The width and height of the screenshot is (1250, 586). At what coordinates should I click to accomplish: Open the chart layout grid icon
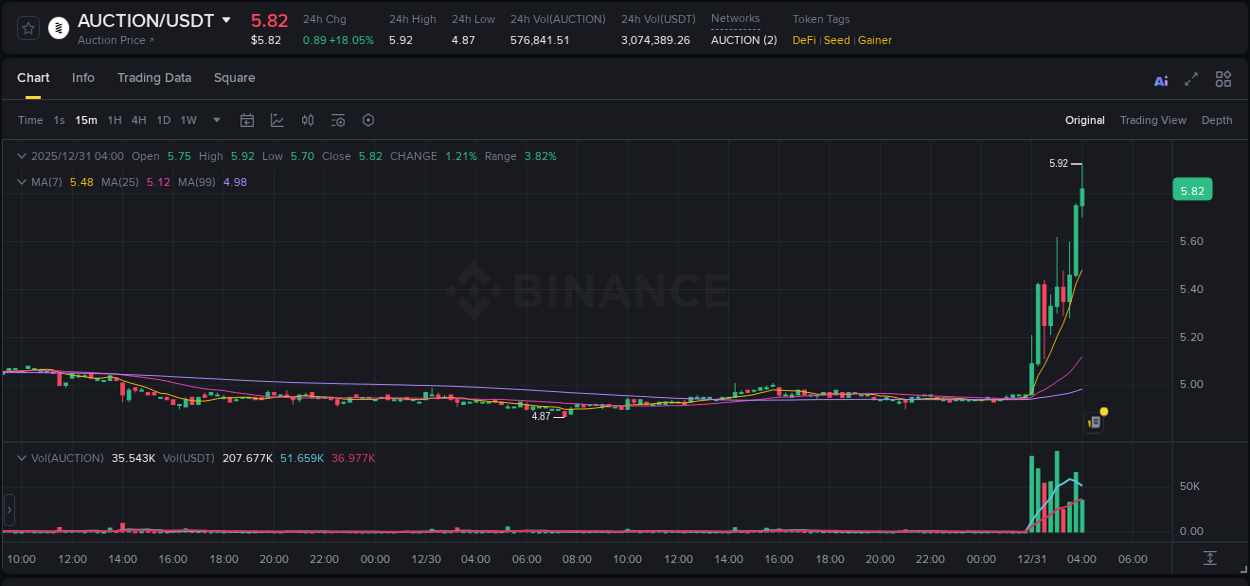click(1223, 80)
